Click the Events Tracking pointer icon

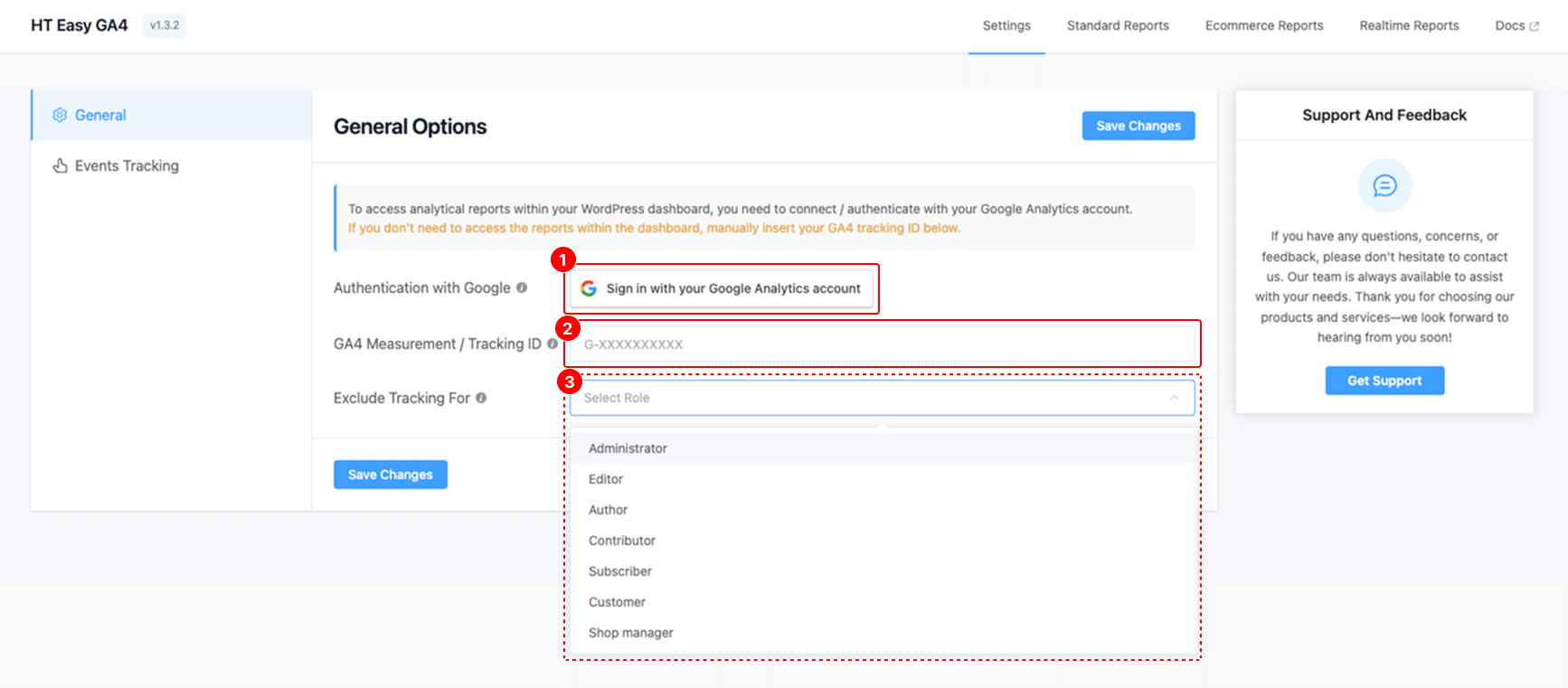(x=60, y=165)
